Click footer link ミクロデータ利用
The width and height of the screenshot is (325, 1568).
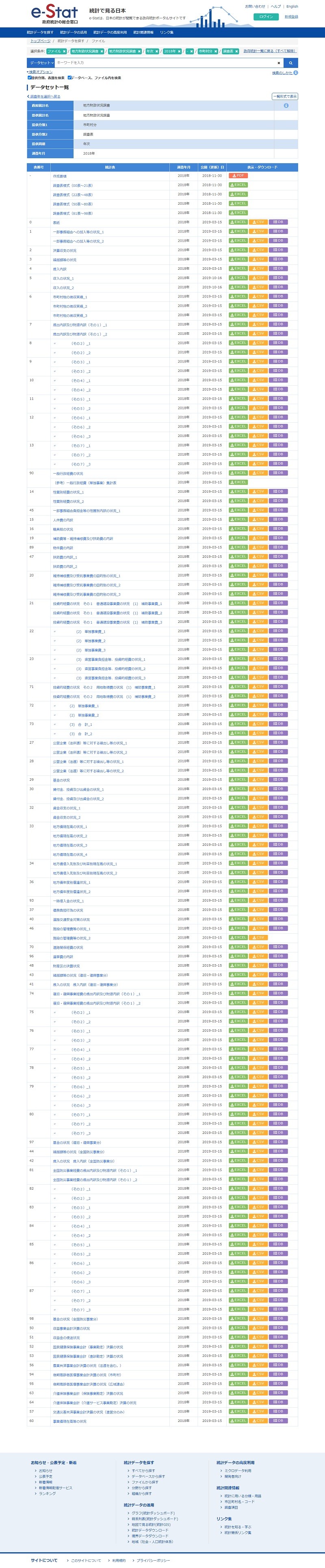[238, 1470]
